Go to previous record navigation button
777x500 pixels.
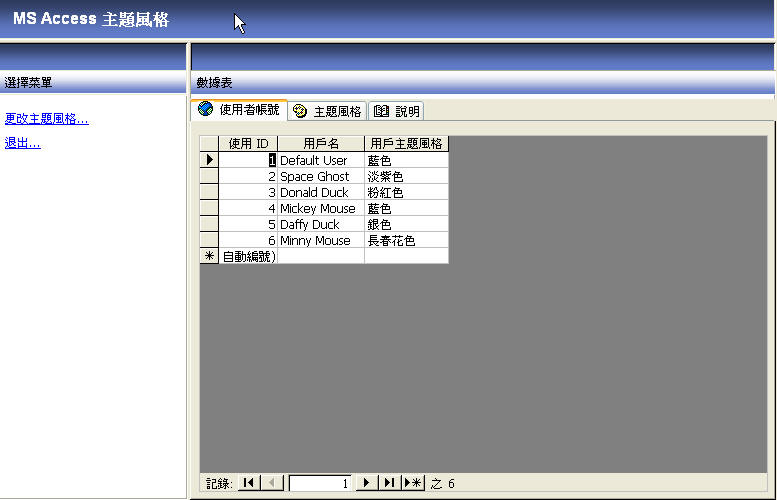pyautogui.click(x=272, y=483)
